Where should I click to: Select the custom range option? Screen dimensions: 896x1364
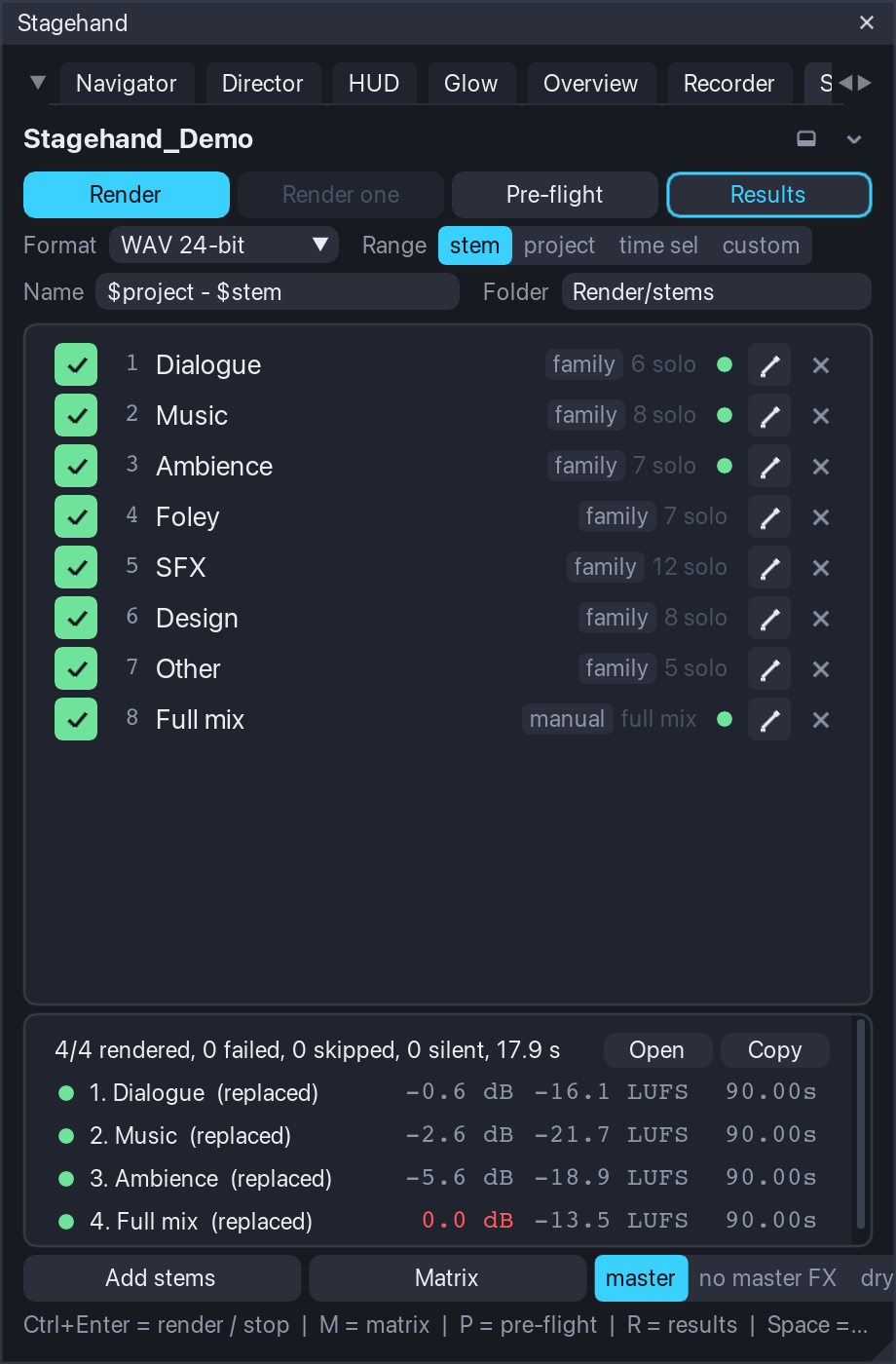(x=761, y=246)
